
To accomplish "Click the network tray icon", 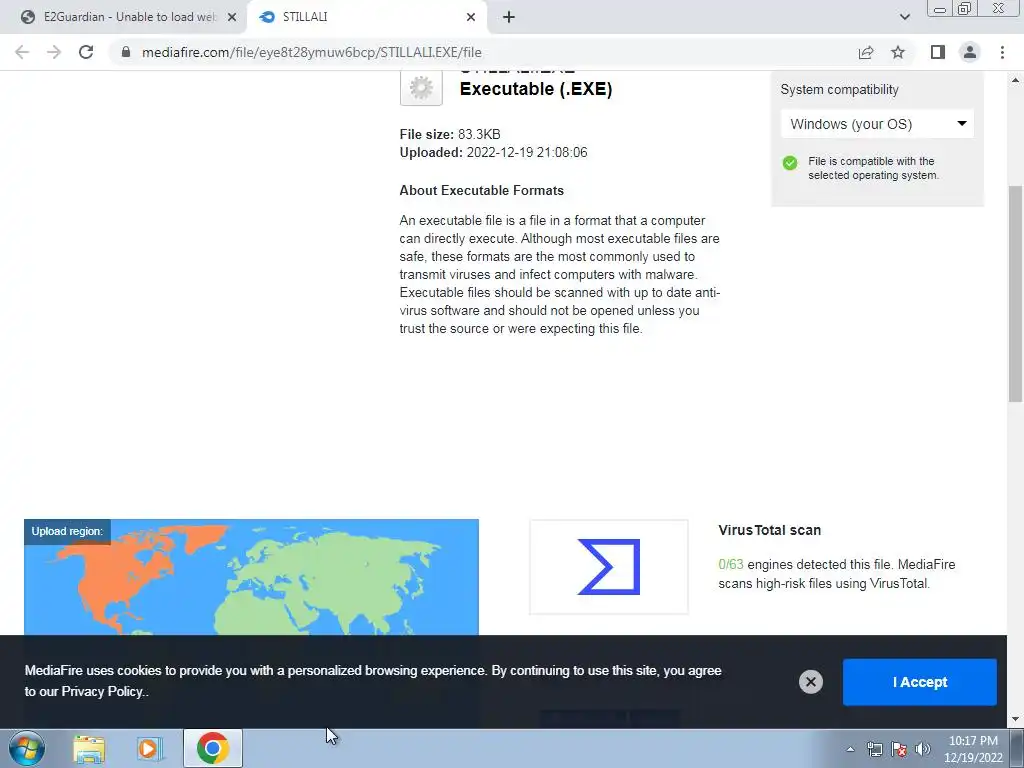I will (874, 749).
